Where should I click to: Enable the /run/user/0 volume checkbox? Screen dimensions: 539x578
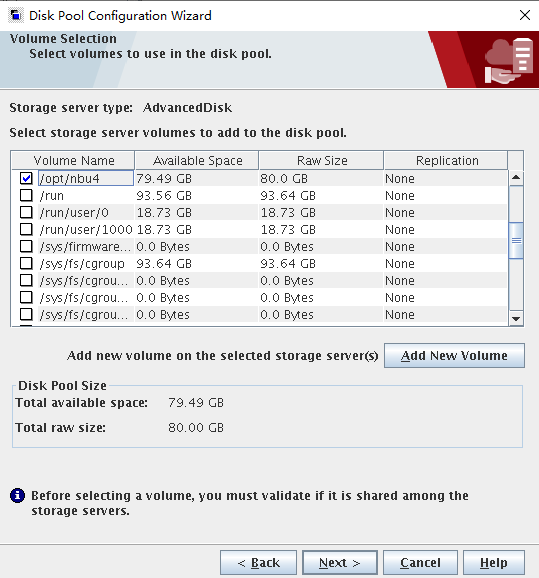coord(26,212)
